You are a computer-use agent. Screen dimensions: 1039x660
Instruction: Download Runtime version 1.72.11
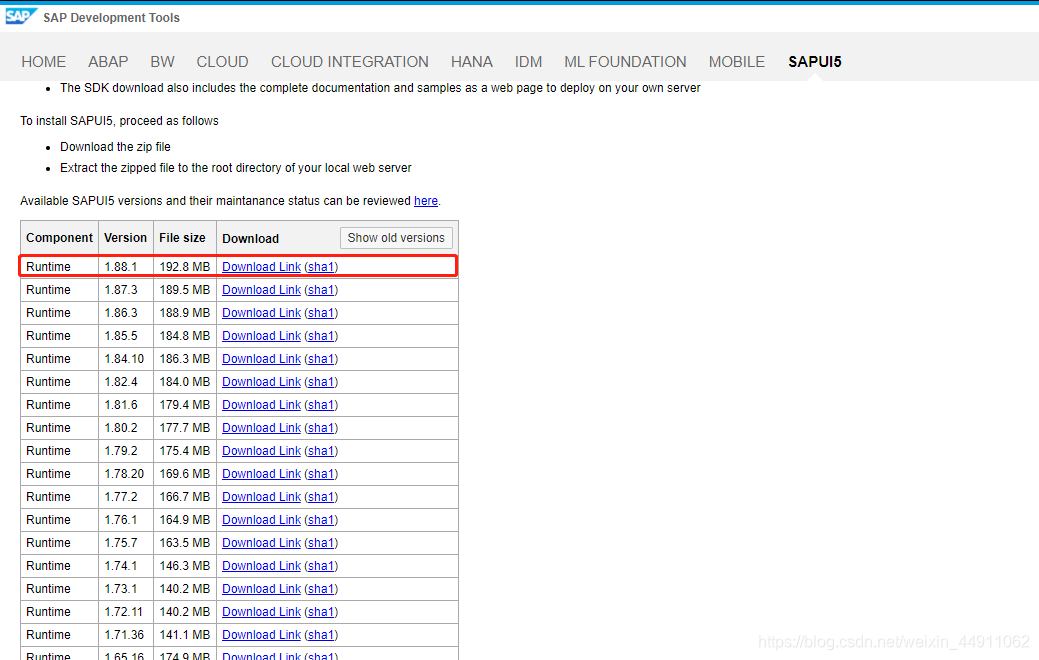(262, 612)
